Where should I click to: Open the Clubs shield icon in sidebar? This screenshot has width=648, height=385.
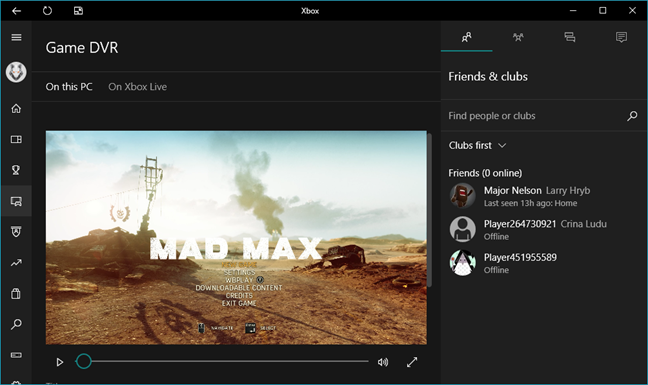coord(16,232)
